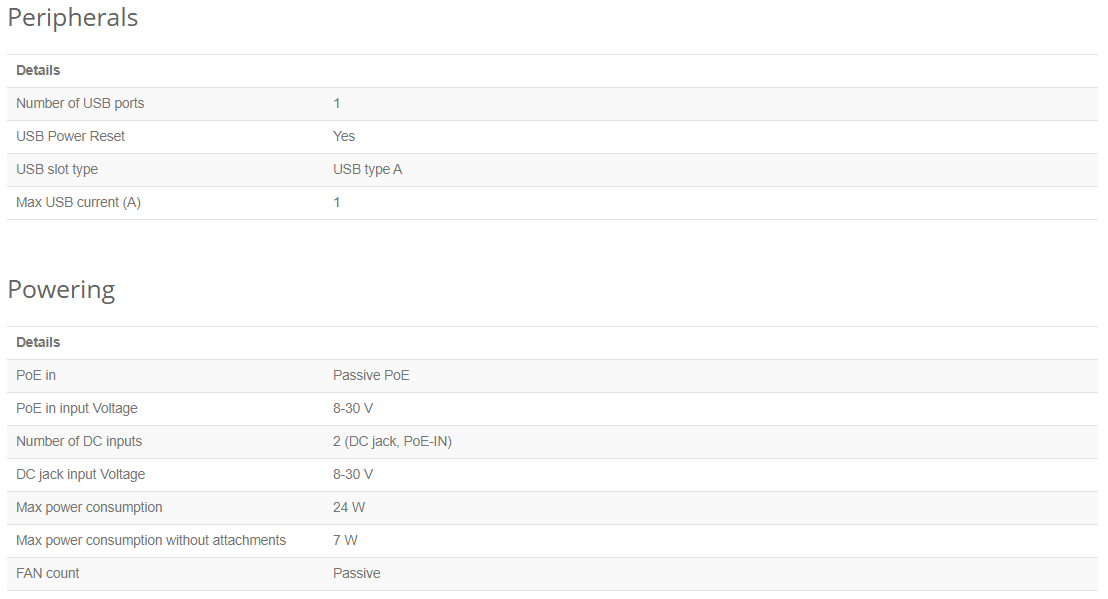Click Max power consumption without attachments label
This screenshot has height=599, width=1108.
151,541
